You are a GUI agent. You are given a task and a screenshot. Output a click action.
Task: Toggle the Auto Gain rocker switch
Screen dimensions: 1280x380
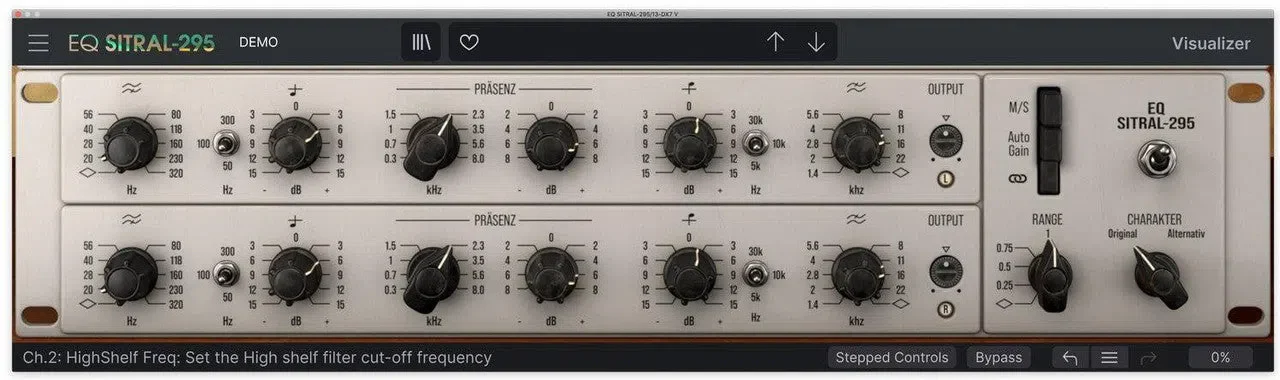[1048, 143]
